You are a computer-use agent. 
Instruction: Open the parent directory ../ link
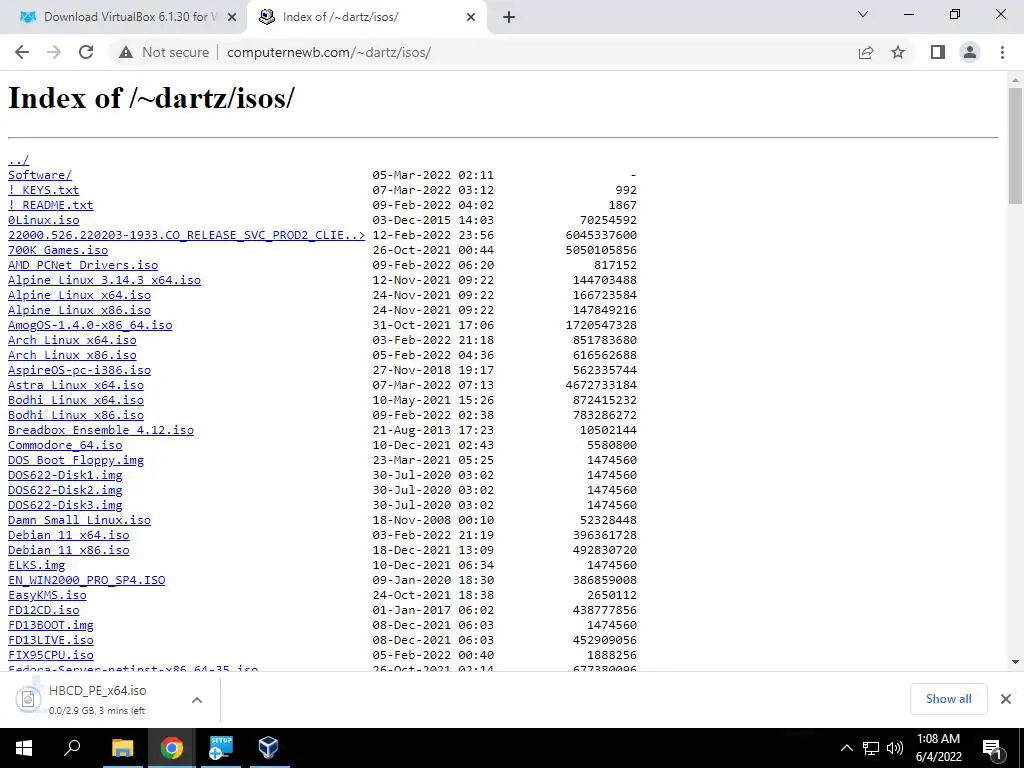pos(18,160)
